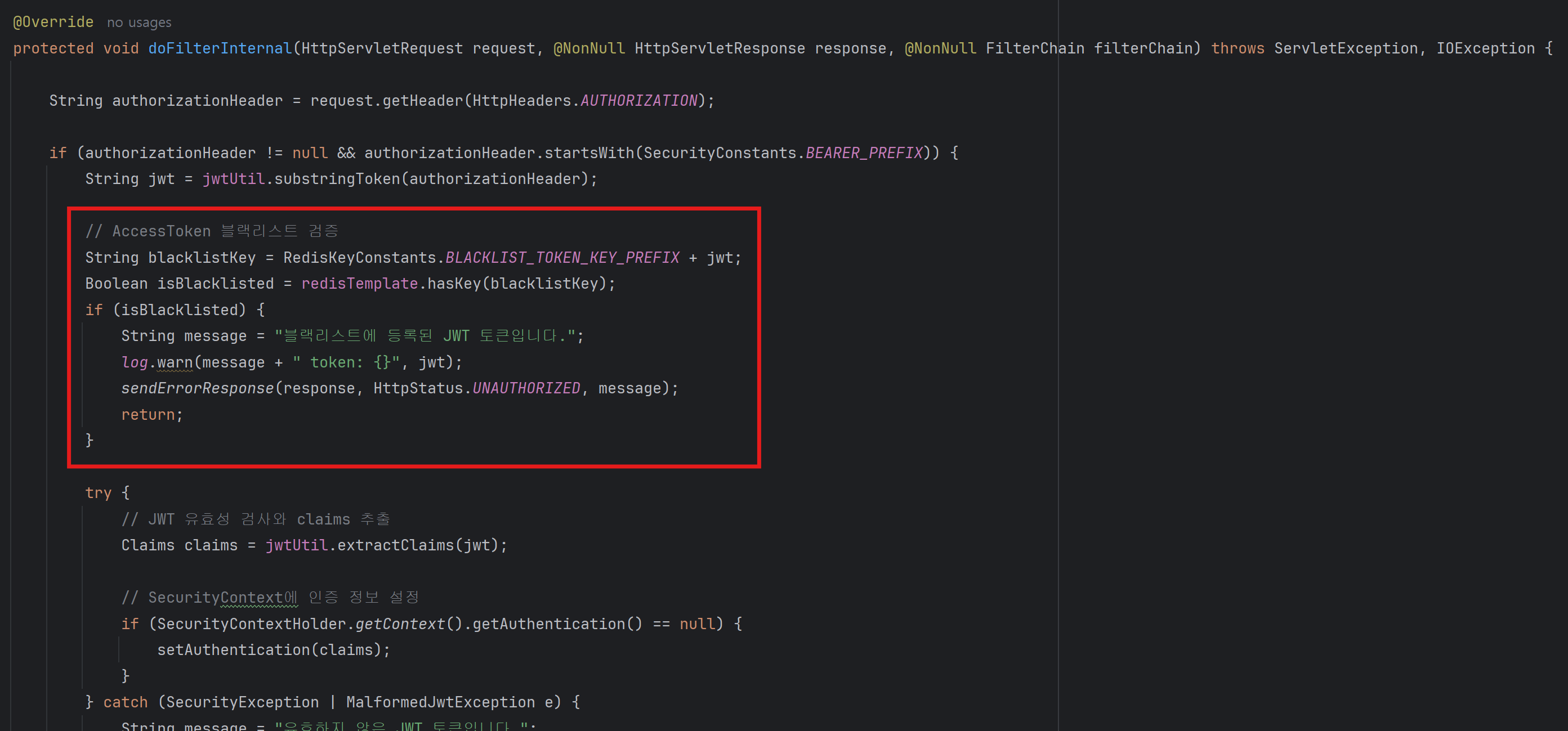Click the redisTemplate field reference
Screen dimensions: 1568x731
[x=359, y=284]
